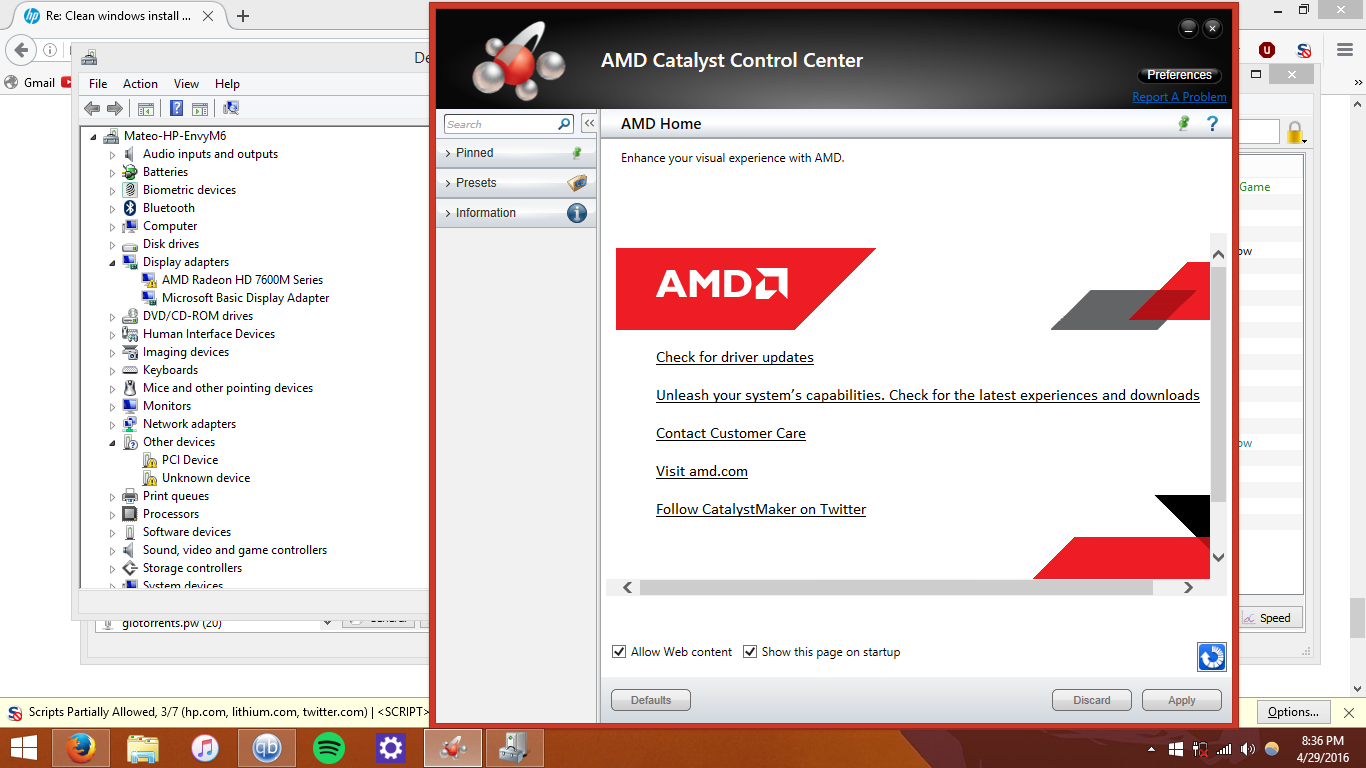Select Microsoft Basic Display Adapter device
Viewport: 1366px width, 768px height.
point(245,298)
